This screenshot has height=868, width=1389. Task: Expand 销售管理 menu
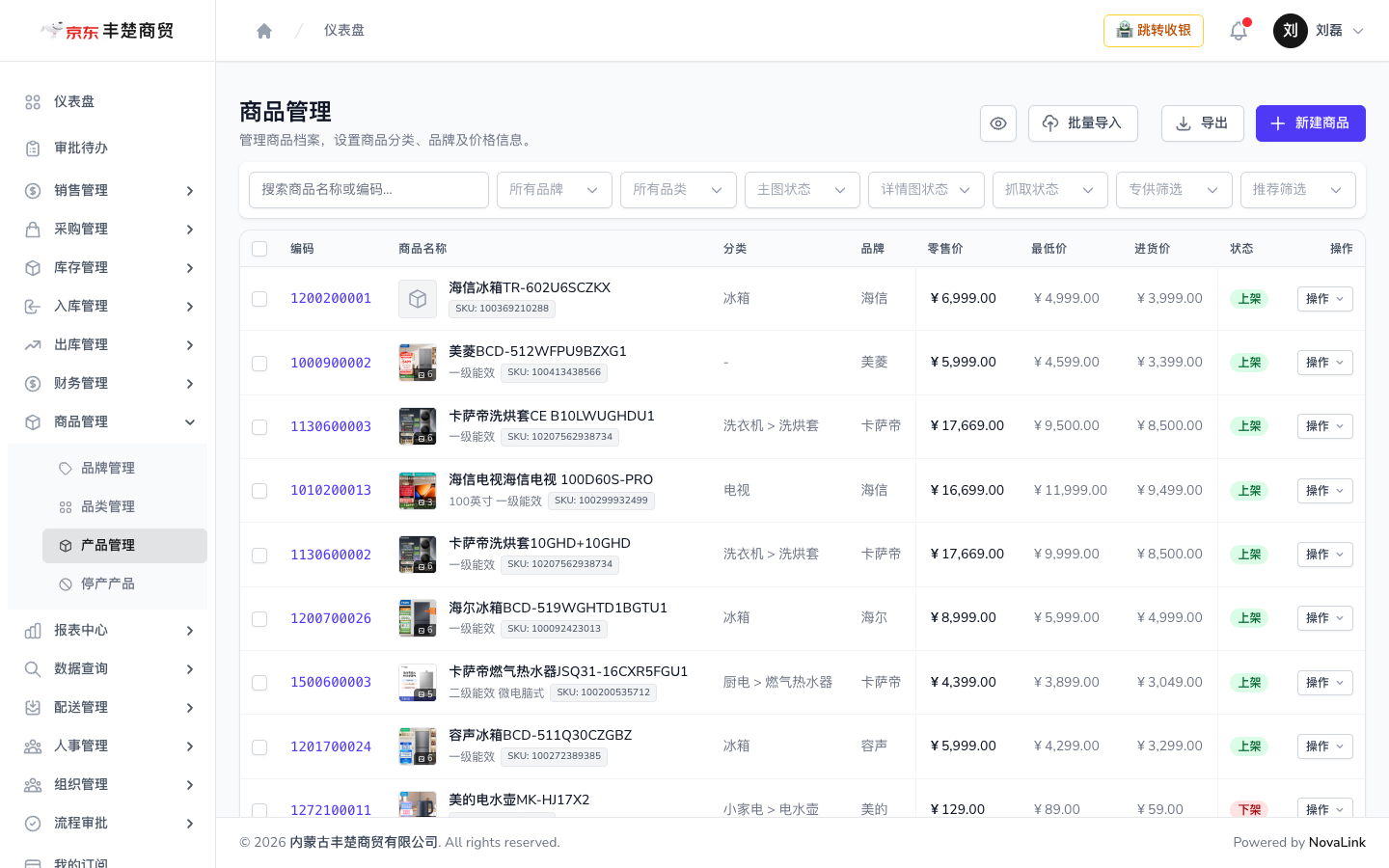(107, 191)
